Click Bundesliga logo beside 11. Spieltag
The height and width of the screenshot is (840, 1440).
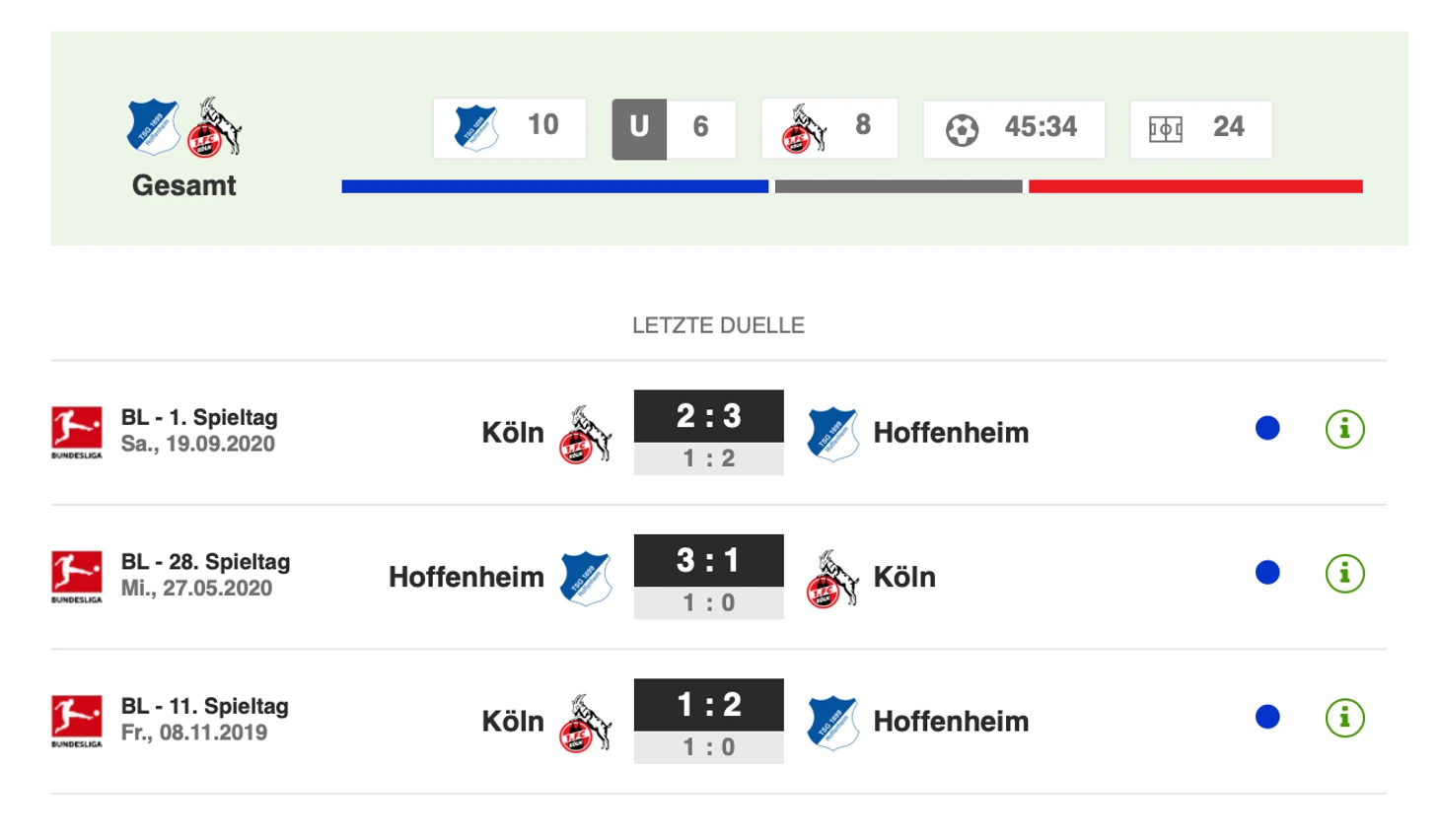(77, 721)
